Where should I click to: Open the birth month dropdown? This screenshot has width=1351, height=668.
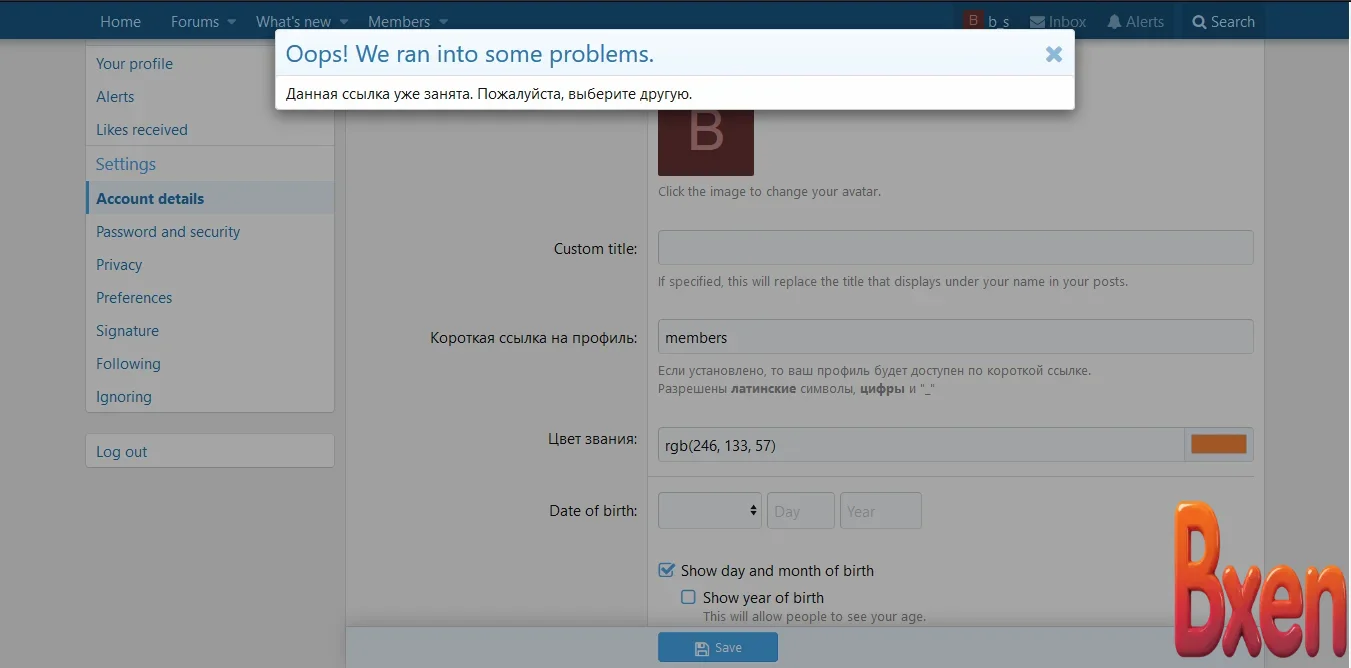[709, 510]
